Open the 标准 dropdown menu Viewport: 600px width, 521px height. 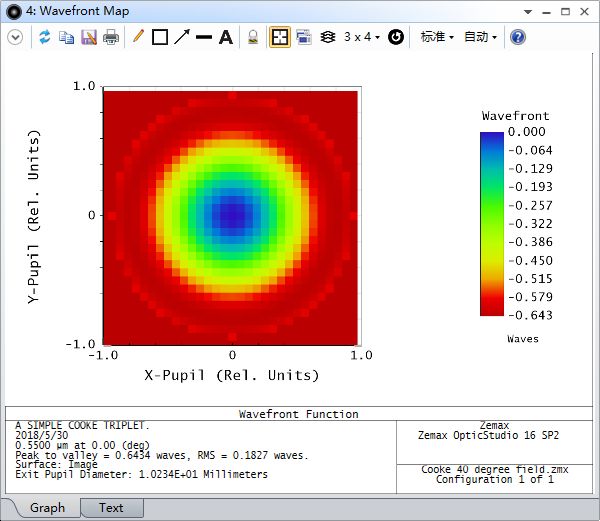click(437, 37)
